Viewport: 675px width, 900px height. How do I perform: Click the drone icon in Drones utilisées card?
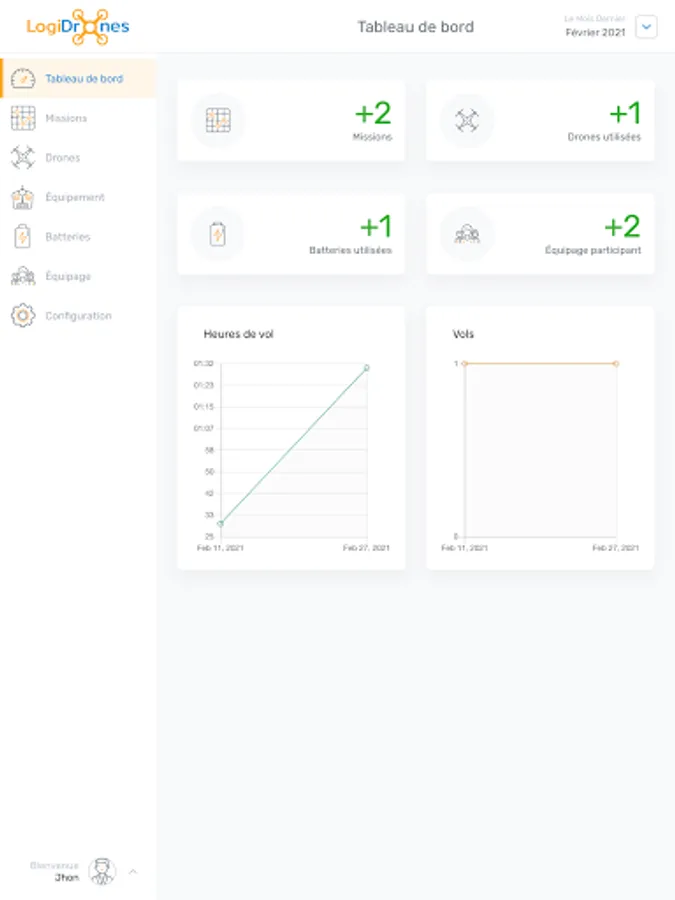467,121
